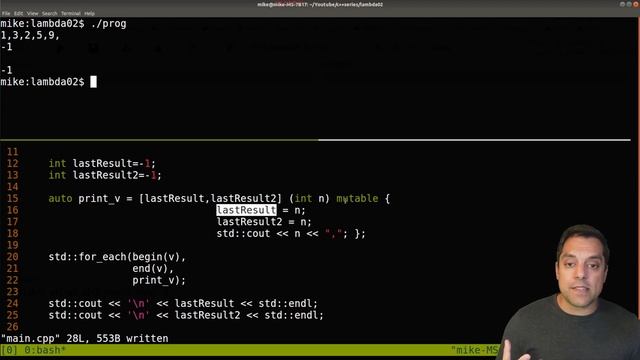
Task: Click line number 11
Action: [x=12, y=152]
